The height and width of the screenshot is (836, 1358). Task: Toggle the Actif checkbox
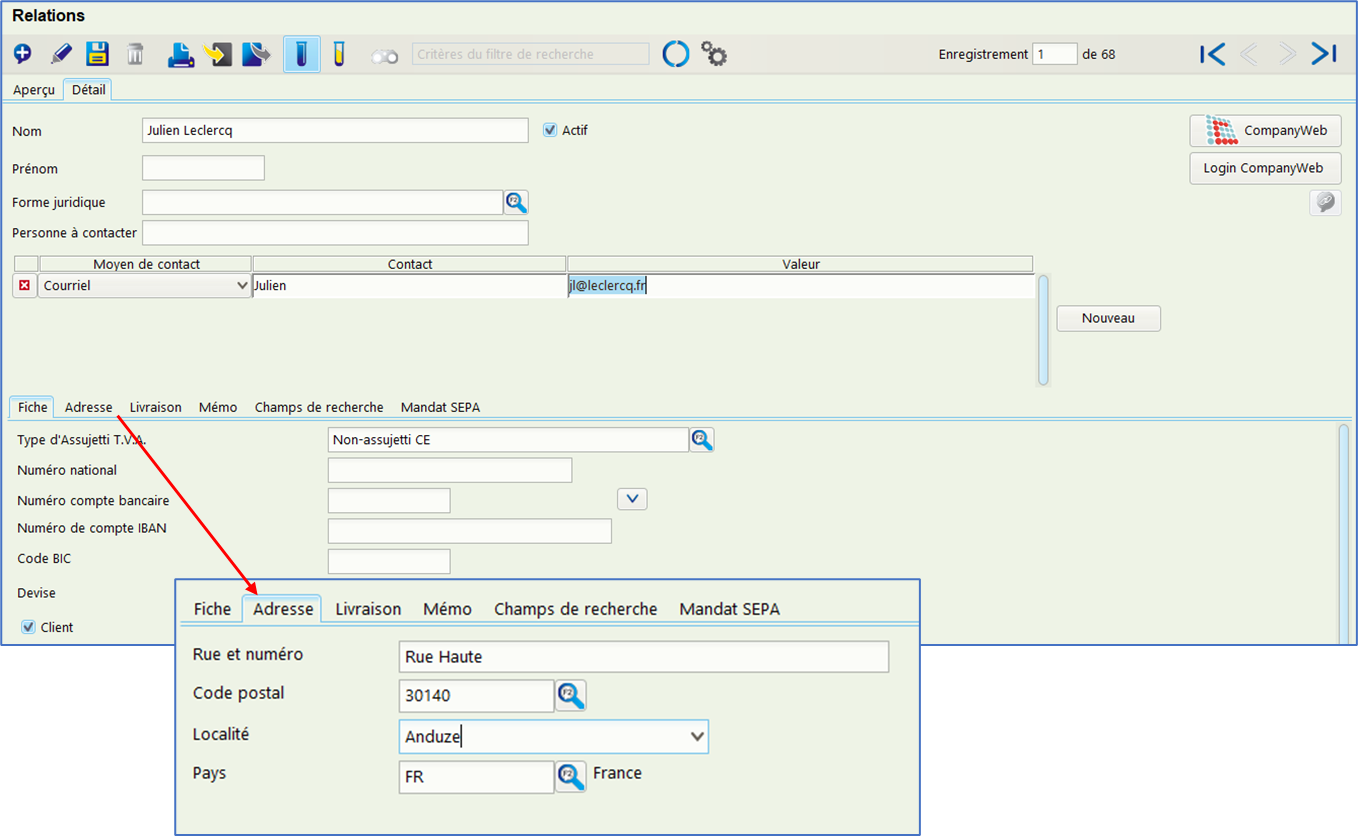550,130
